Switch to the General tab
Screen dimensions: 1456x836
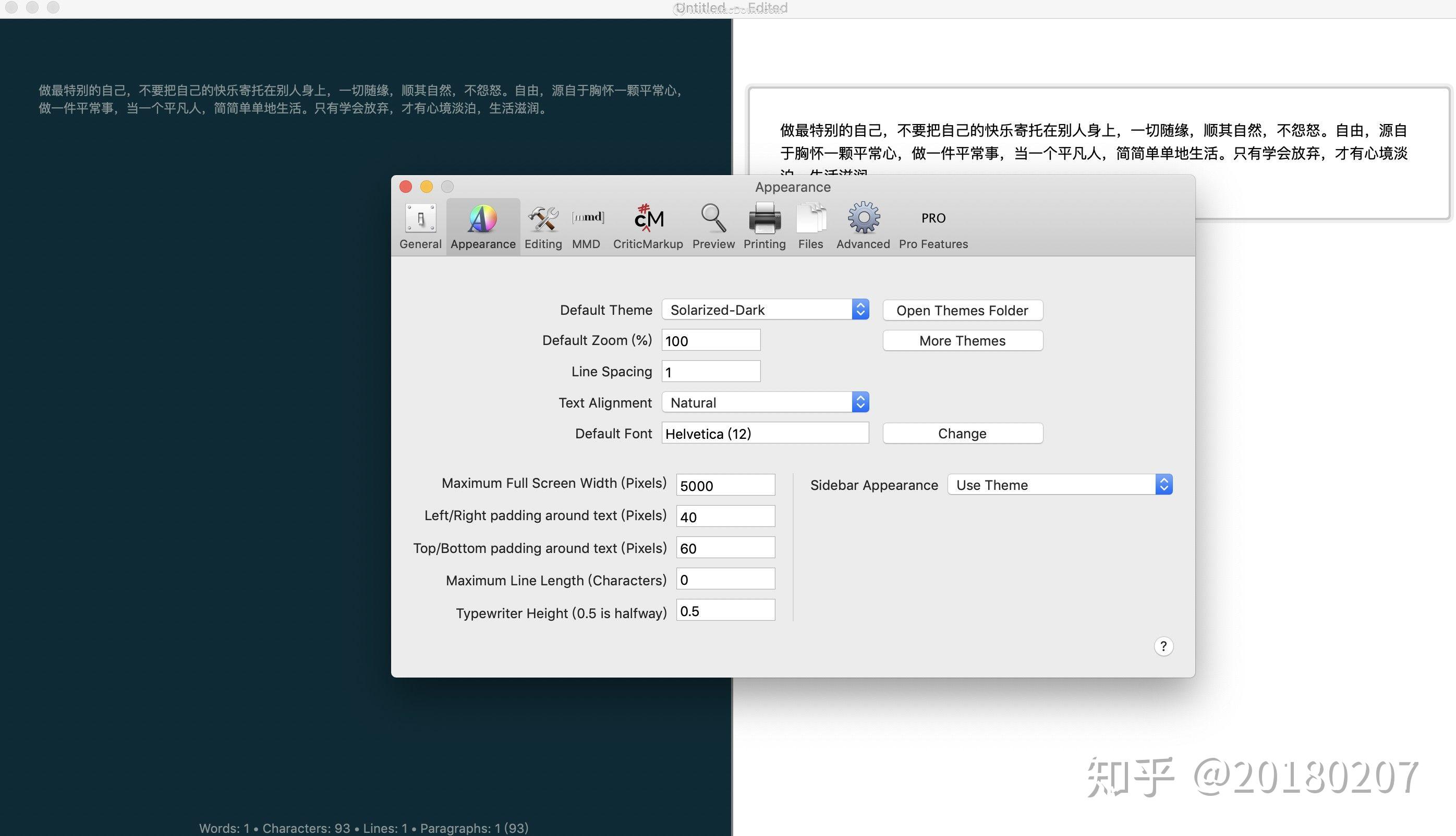(420, 226)
